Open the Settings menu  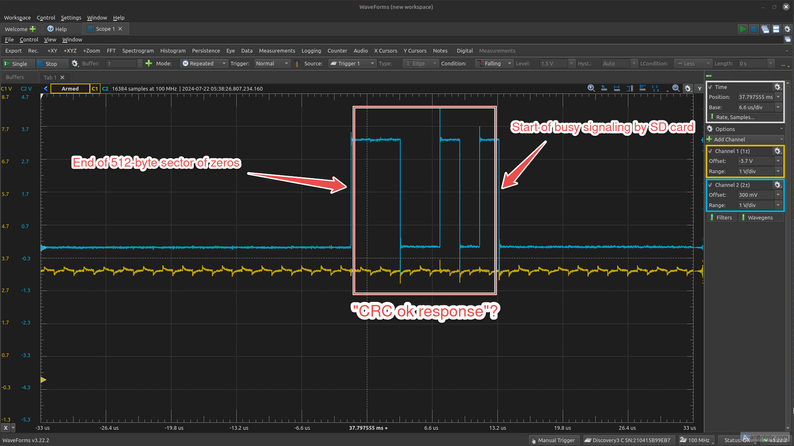pyautogui.click(x=71, y=18)
